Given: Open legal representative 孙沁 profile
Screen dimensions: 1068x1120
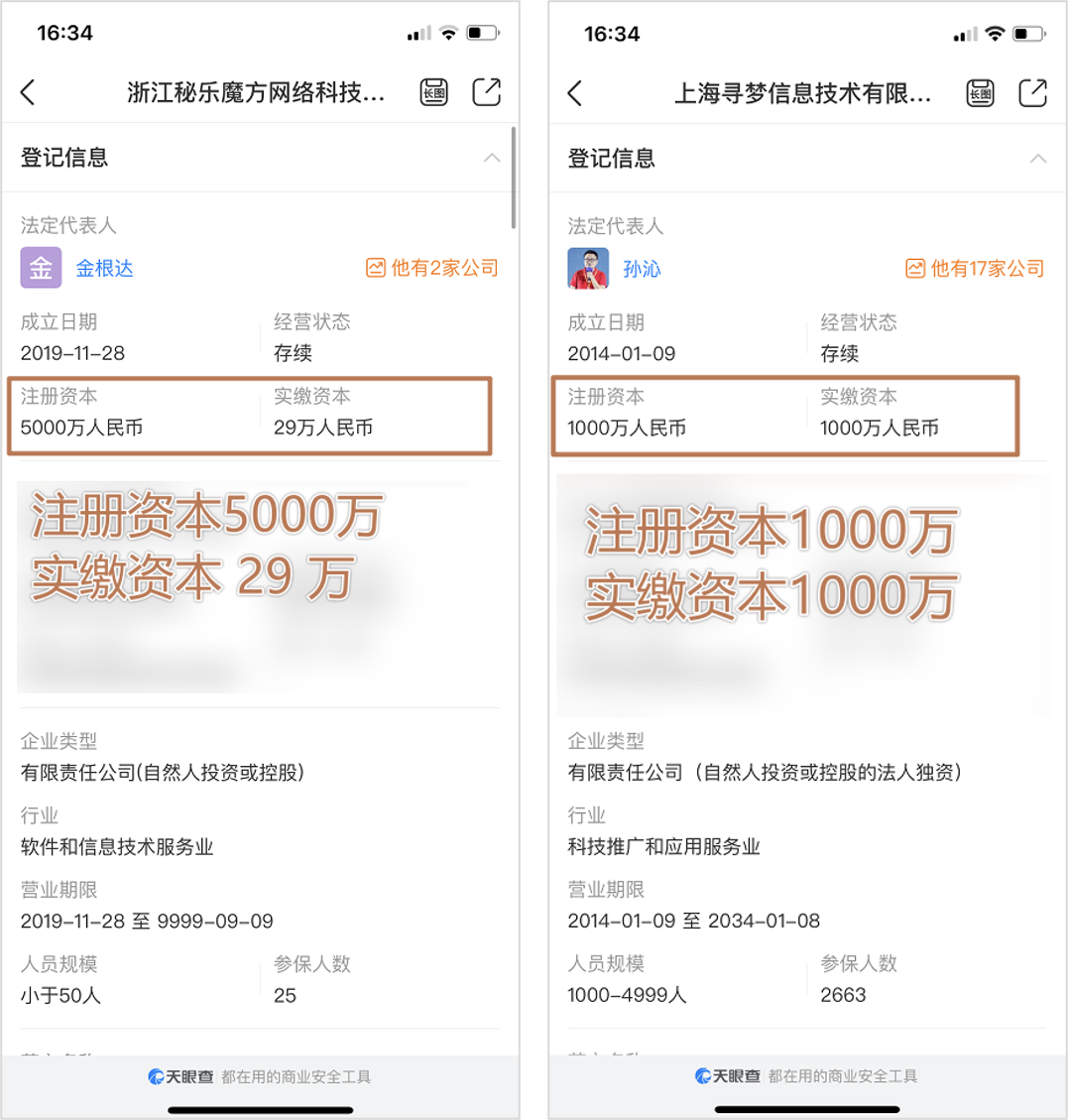Looking at the screenshot, I should pyautogui.click(x=642, y=269).
